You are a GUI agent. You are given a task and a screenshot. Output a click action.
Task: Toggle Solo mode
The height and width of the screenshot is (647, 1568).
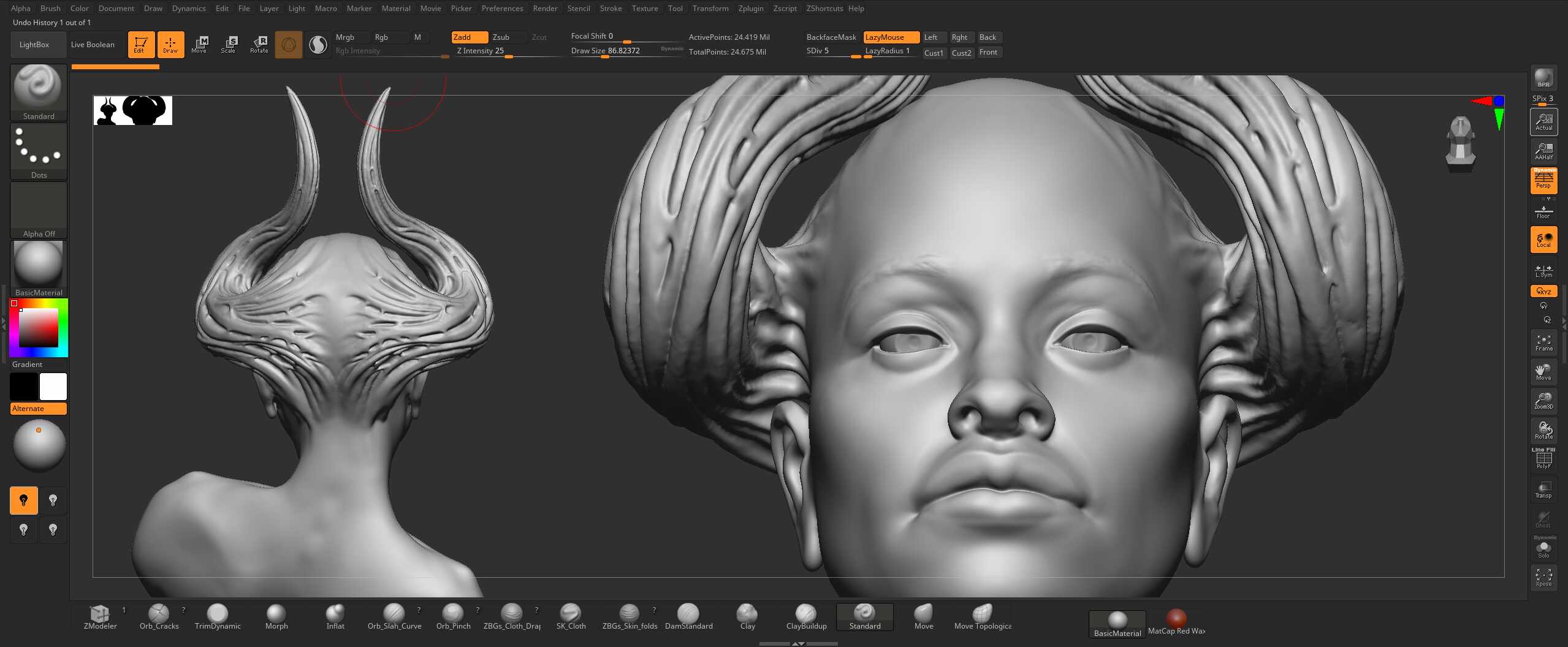click(x=1543, y=549)
